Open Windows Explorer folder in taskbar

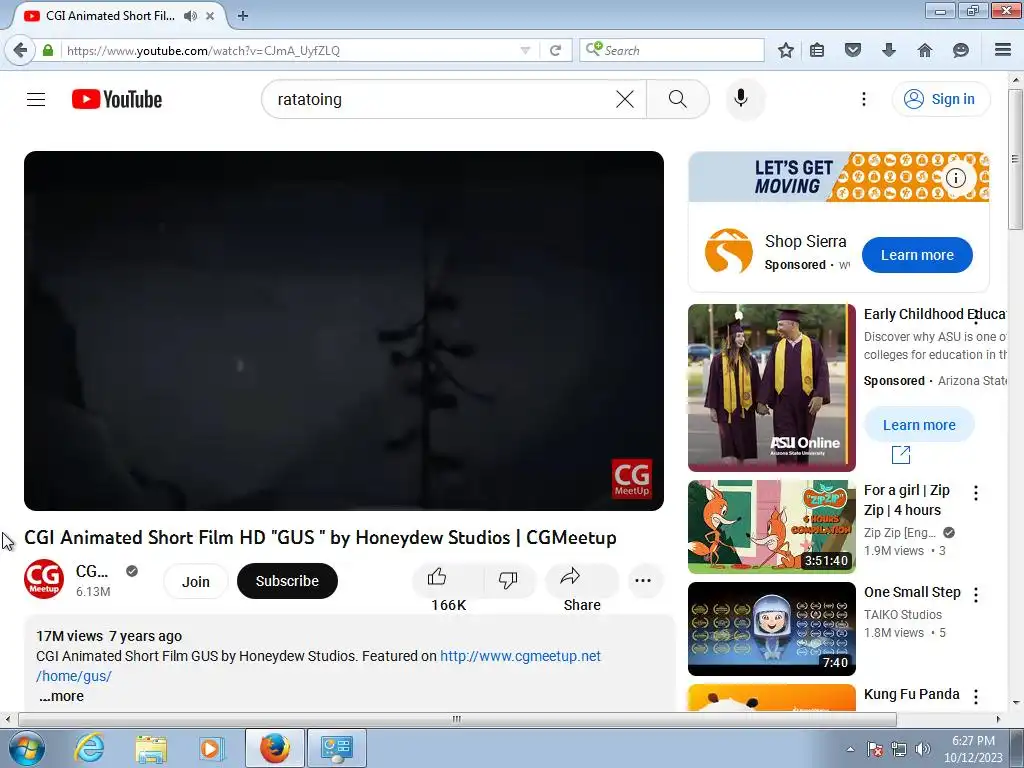click(x=151, y=748)
